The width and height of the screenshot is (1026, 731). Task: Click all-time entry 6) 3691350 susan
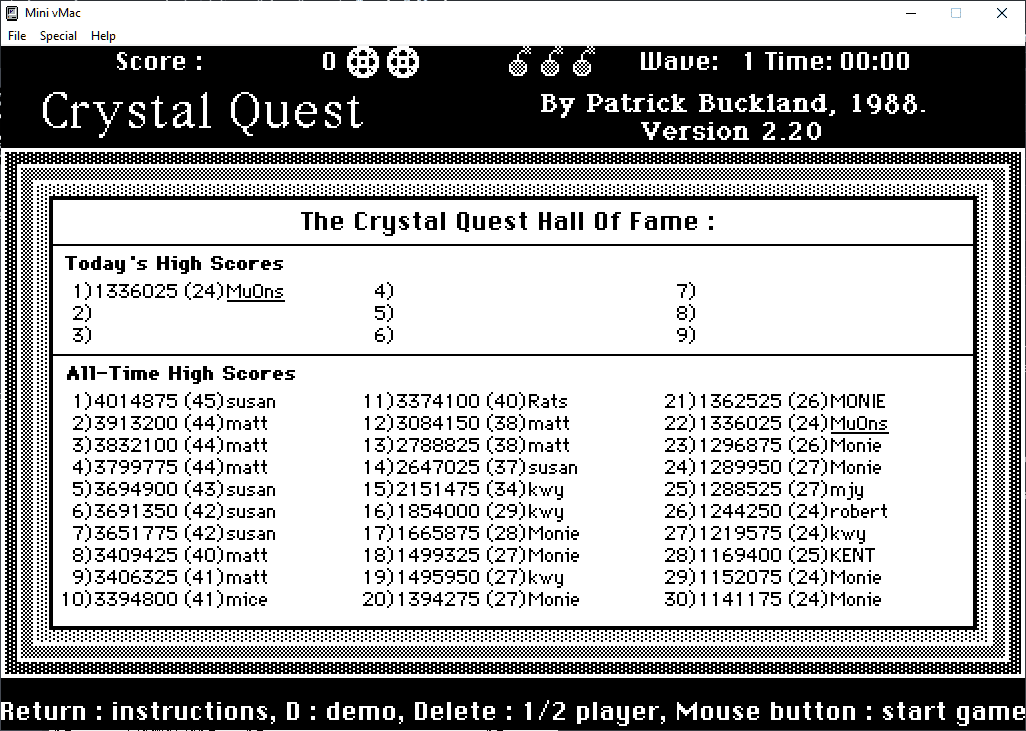tap(174, 511)
